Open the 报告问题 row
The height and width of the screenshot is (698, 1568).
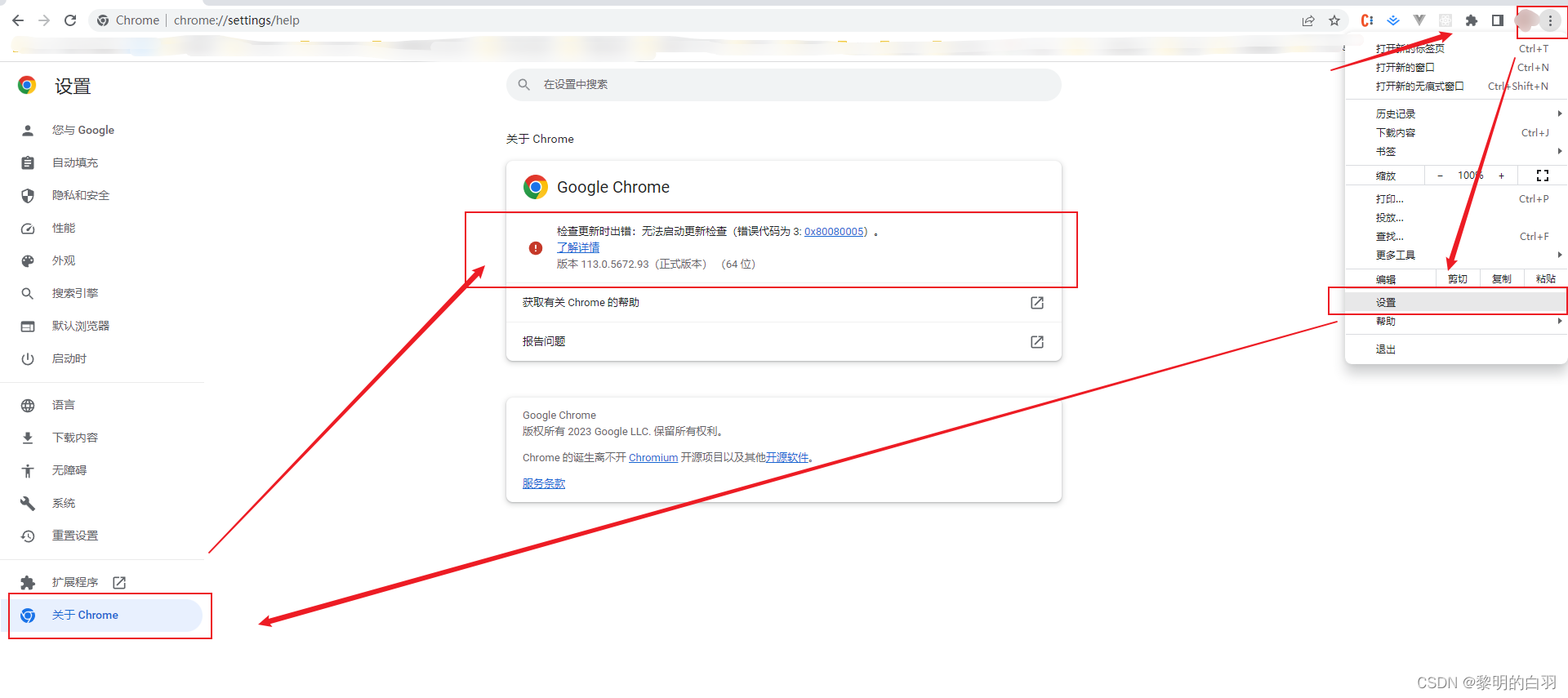(783, 341)
